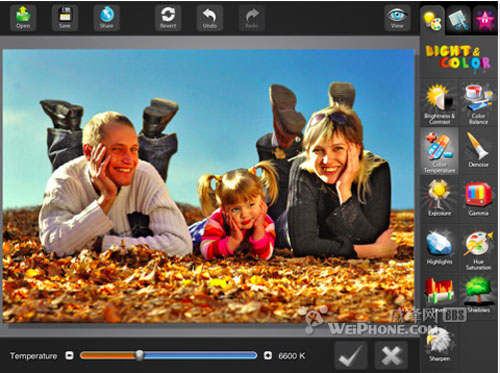The image size is (500, 373).
Task: Open a photo with the Open icon
Action: point(23,18)
